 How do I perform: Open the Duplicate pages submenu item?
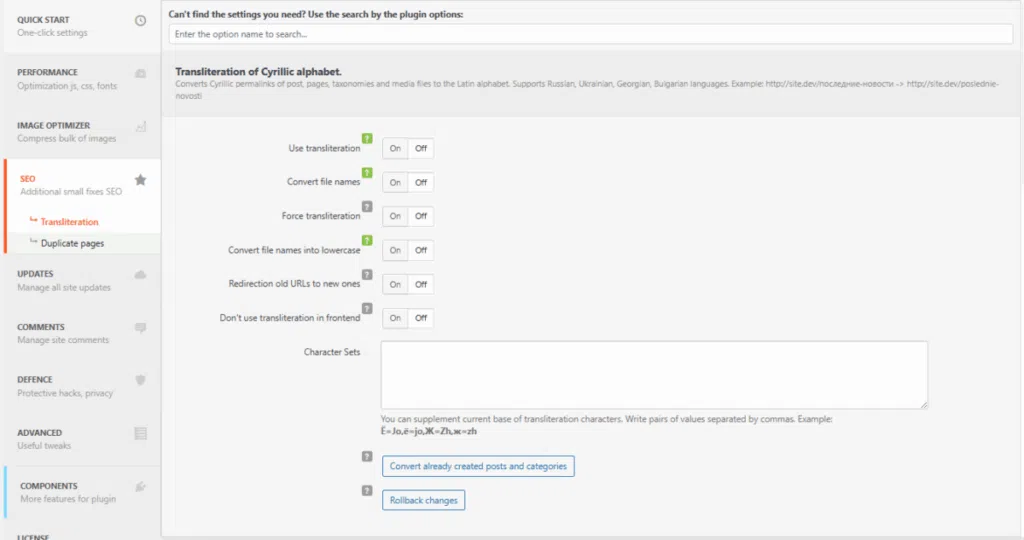(72, 243)
